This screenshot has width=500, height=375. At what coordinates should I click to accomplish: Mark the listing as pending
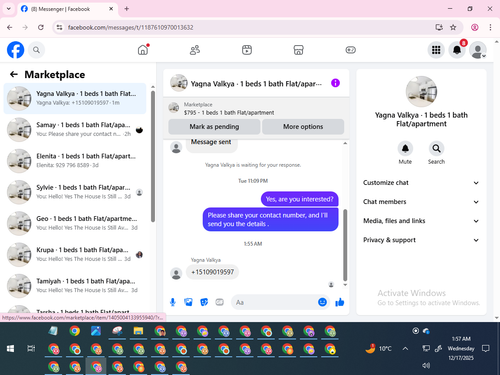click(214, 127)
